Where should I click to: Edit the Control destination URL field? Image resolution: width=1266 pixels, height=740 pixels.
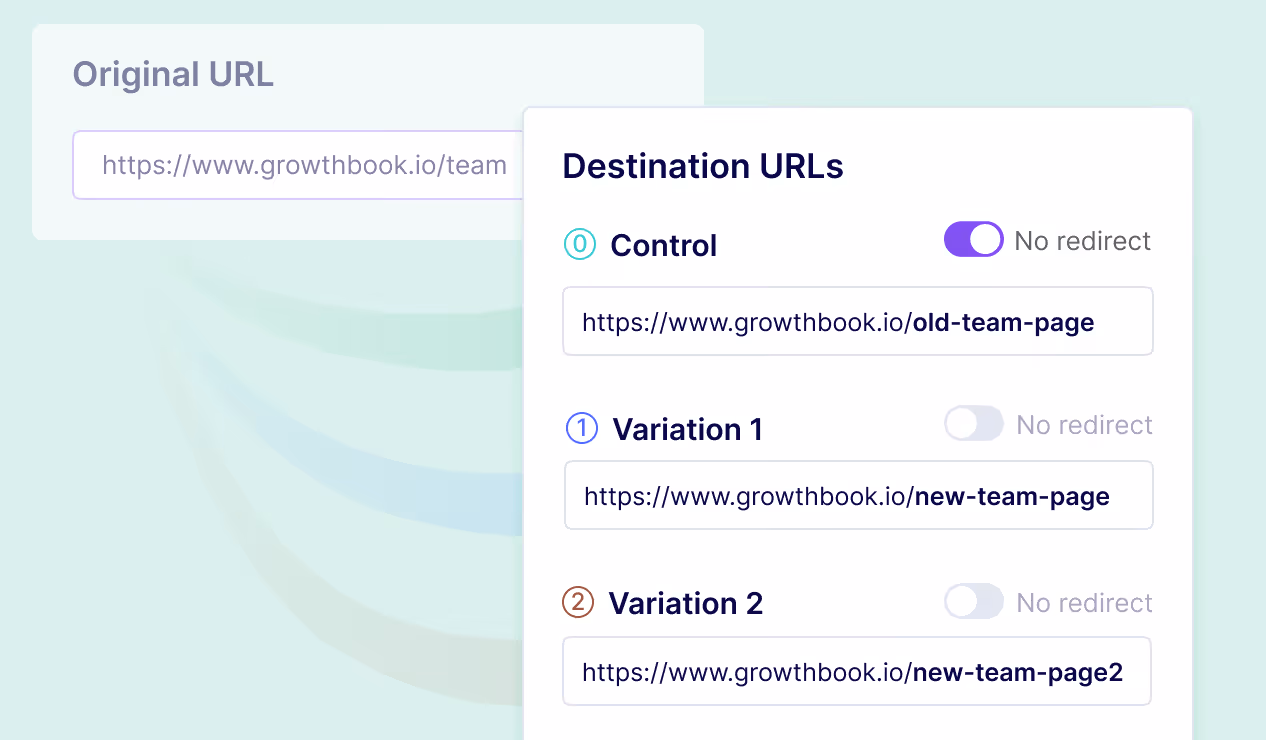click(x=858, y=322)
